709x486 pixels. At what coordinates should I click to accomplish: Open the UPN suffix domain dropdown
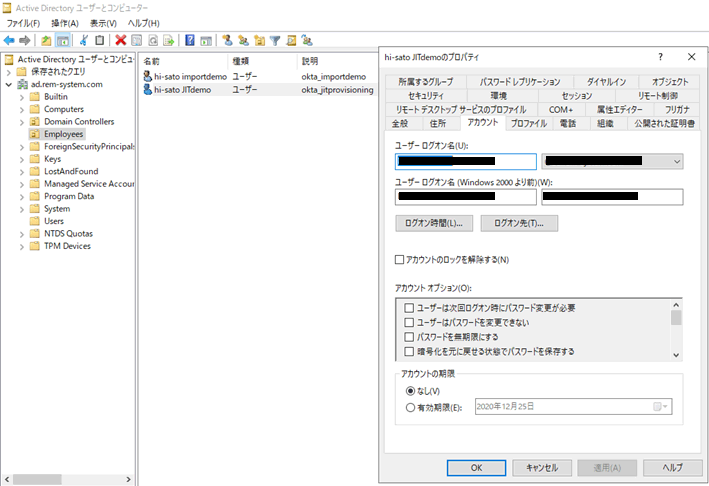pos(677,161)
